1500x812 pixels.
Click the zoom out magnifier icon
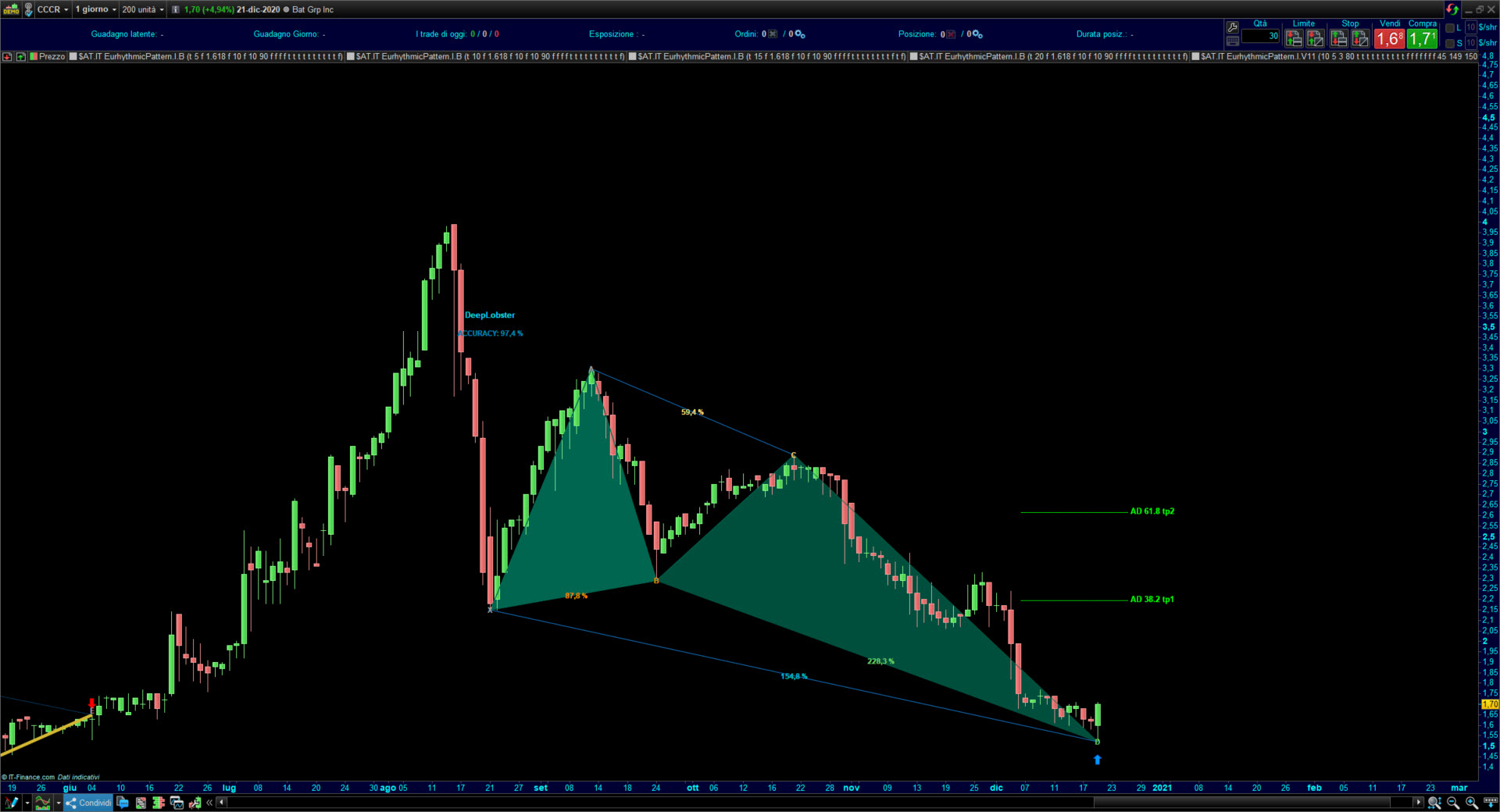[1453, 803]
